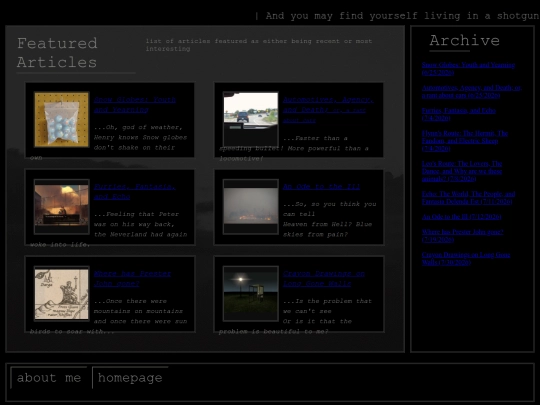Viewport: 540px width, 405px height.
Task: Open Archive link 'Where has Prester John gone?'
Action: (463, 236)
